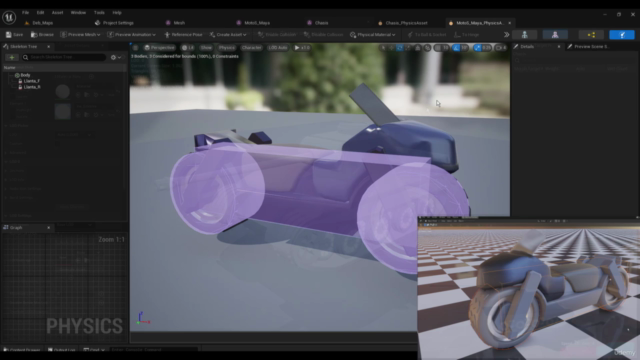Open the Preview Mesh dropdown

click(80, 35)
